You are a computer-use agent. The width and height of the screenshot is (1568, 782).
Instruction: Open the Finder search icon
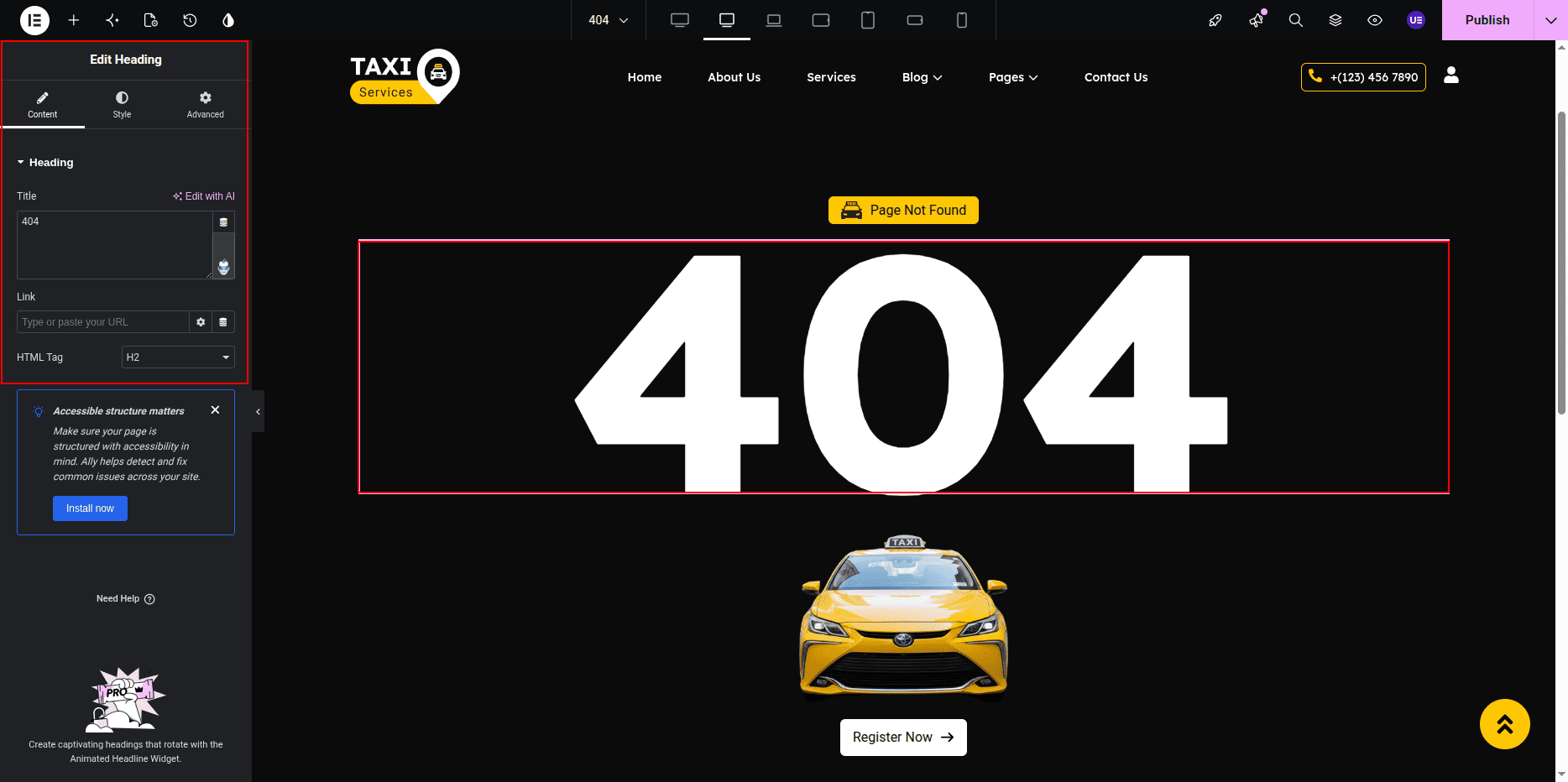1296,20
